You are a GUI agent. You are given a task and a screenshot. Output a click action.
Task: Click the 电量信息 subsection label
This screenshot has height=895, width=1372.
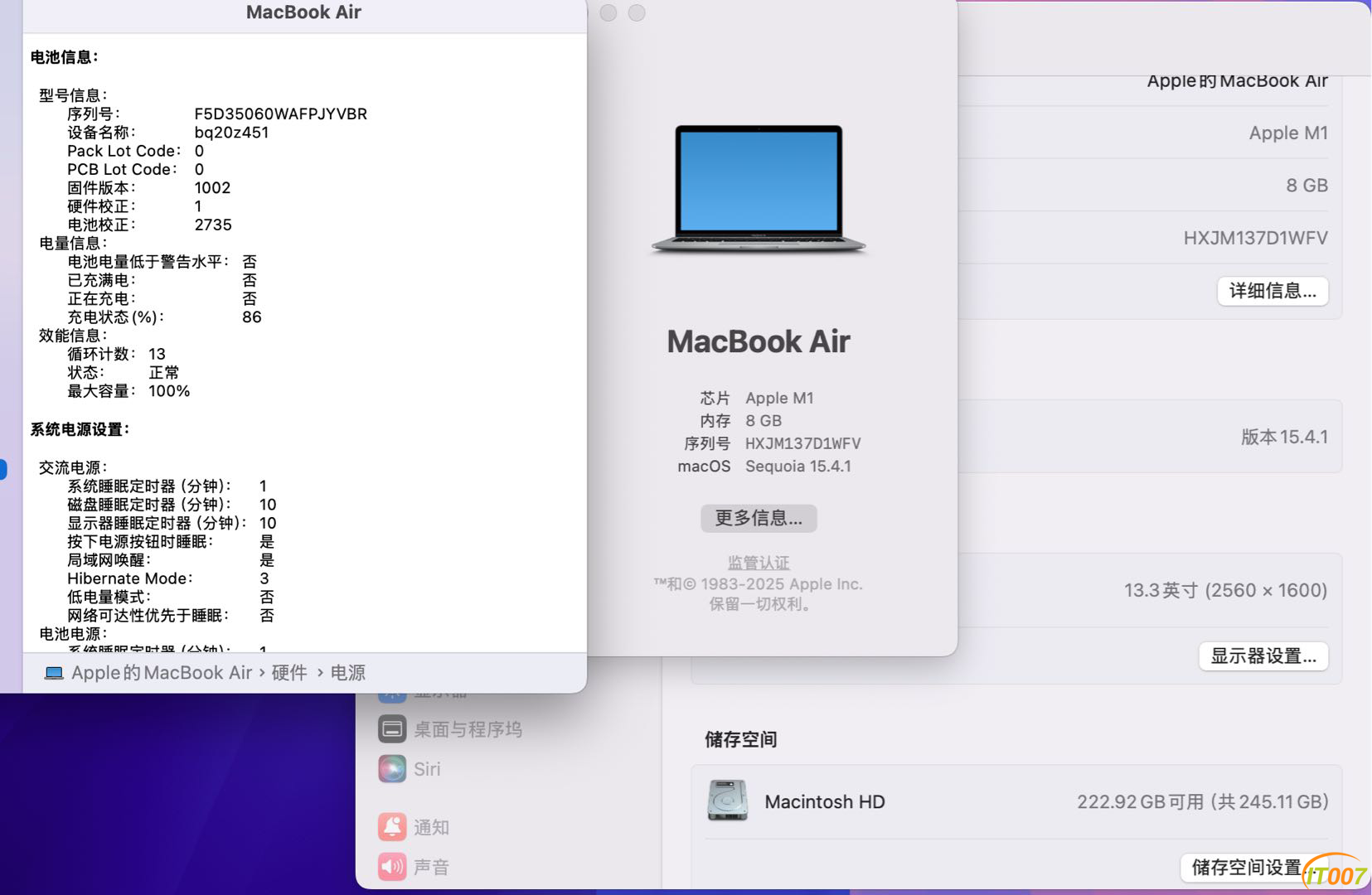point(73,243)
